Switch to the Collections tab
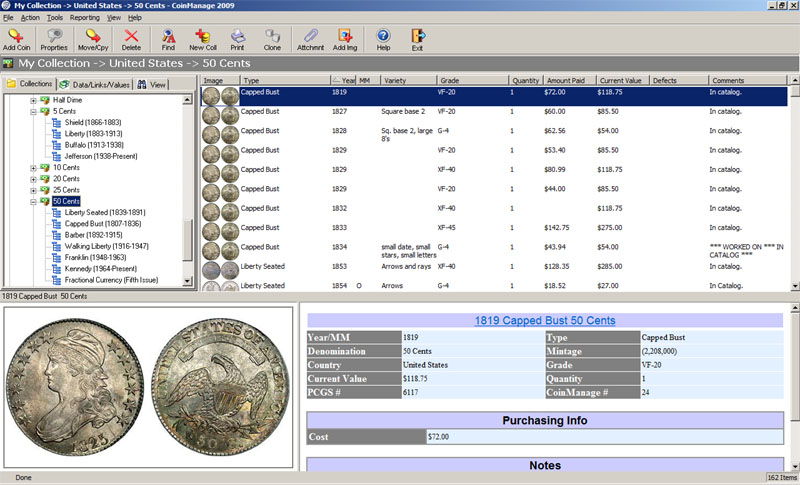The image size is (800, 485). (x=30, y=84)
